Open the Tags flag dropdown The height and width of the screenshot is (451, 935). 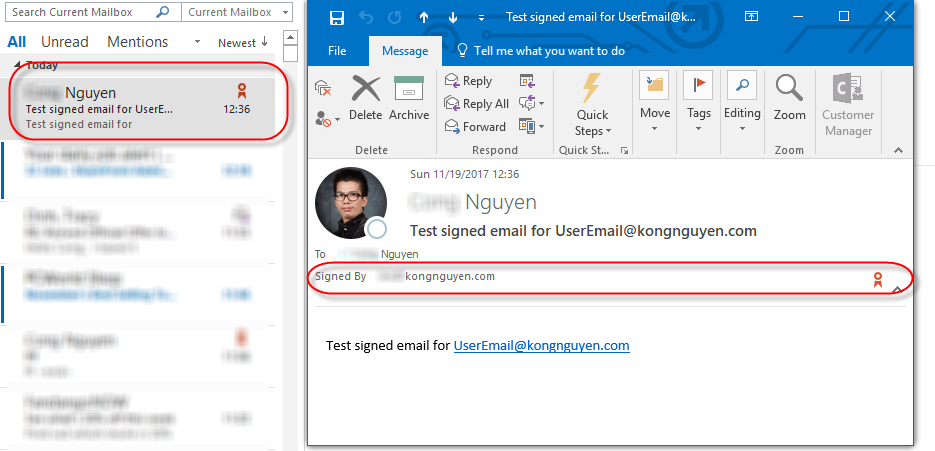pyautogui.click(x=698, y=103)
